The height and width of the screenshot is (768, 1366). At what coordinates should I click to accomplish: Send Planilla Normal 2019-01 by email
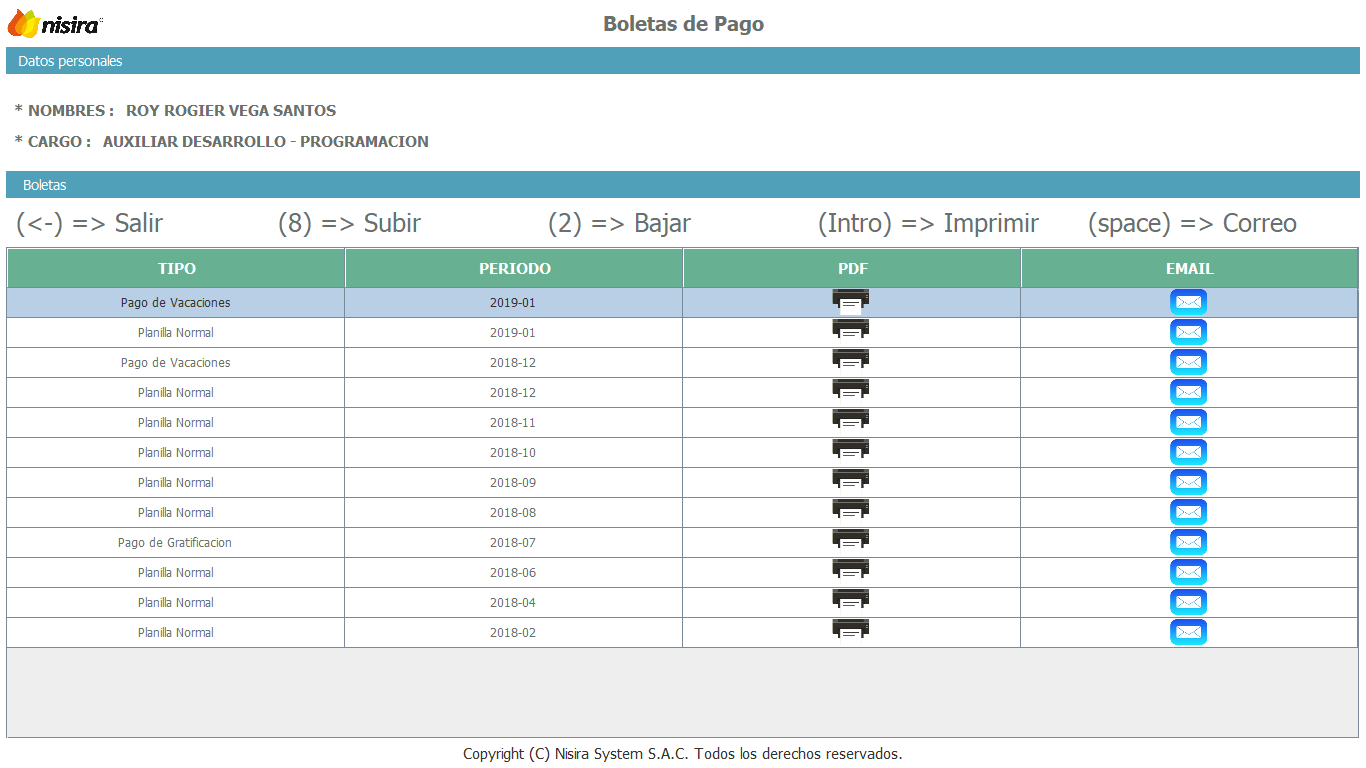pyautogui.click(x=1188, y=332)
